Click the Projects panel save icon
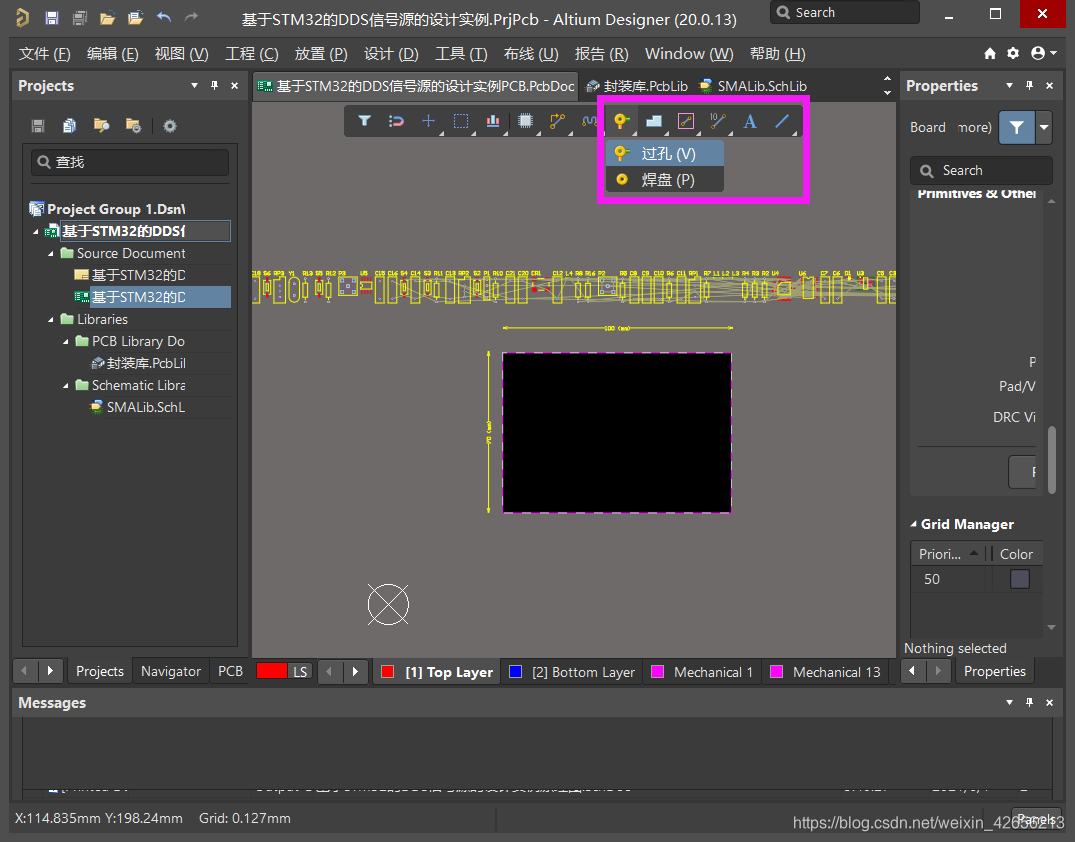This screenshot has width=1075, height=842. (x=38, y=125)
